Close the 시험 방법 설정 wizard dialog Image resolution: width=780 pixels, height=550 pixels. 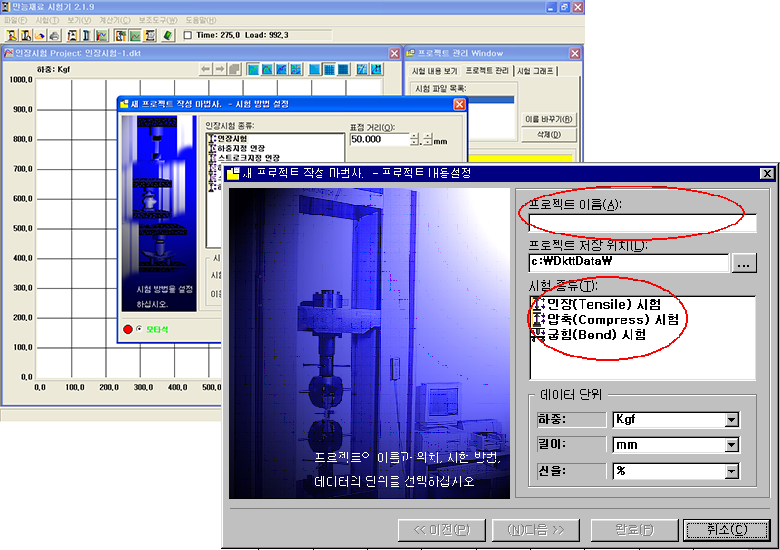coord(459,104)
